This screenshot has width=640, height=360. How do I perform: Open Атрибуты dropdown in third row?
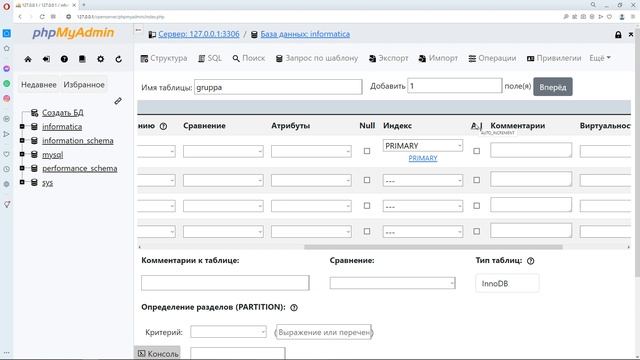tap(311, 206)
